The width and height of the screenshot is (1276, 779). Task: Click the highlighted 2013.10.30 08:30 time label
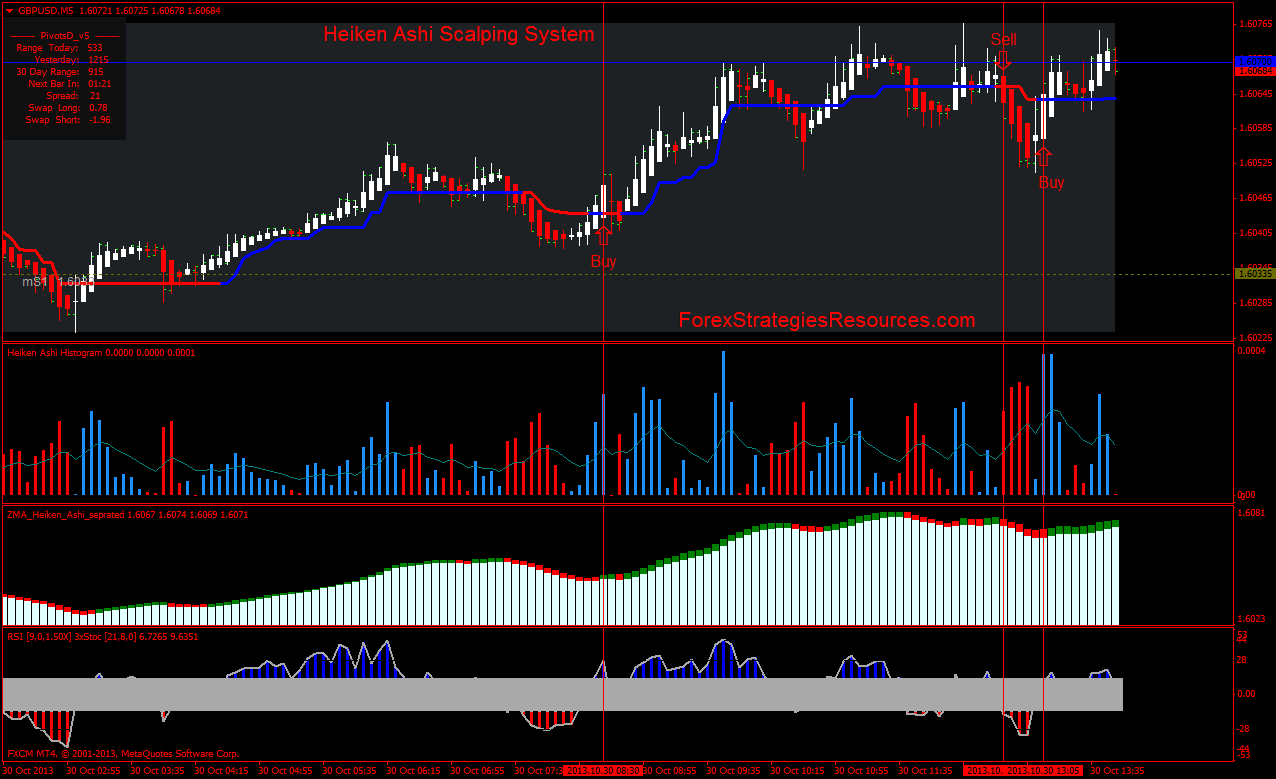coord(601,771)
